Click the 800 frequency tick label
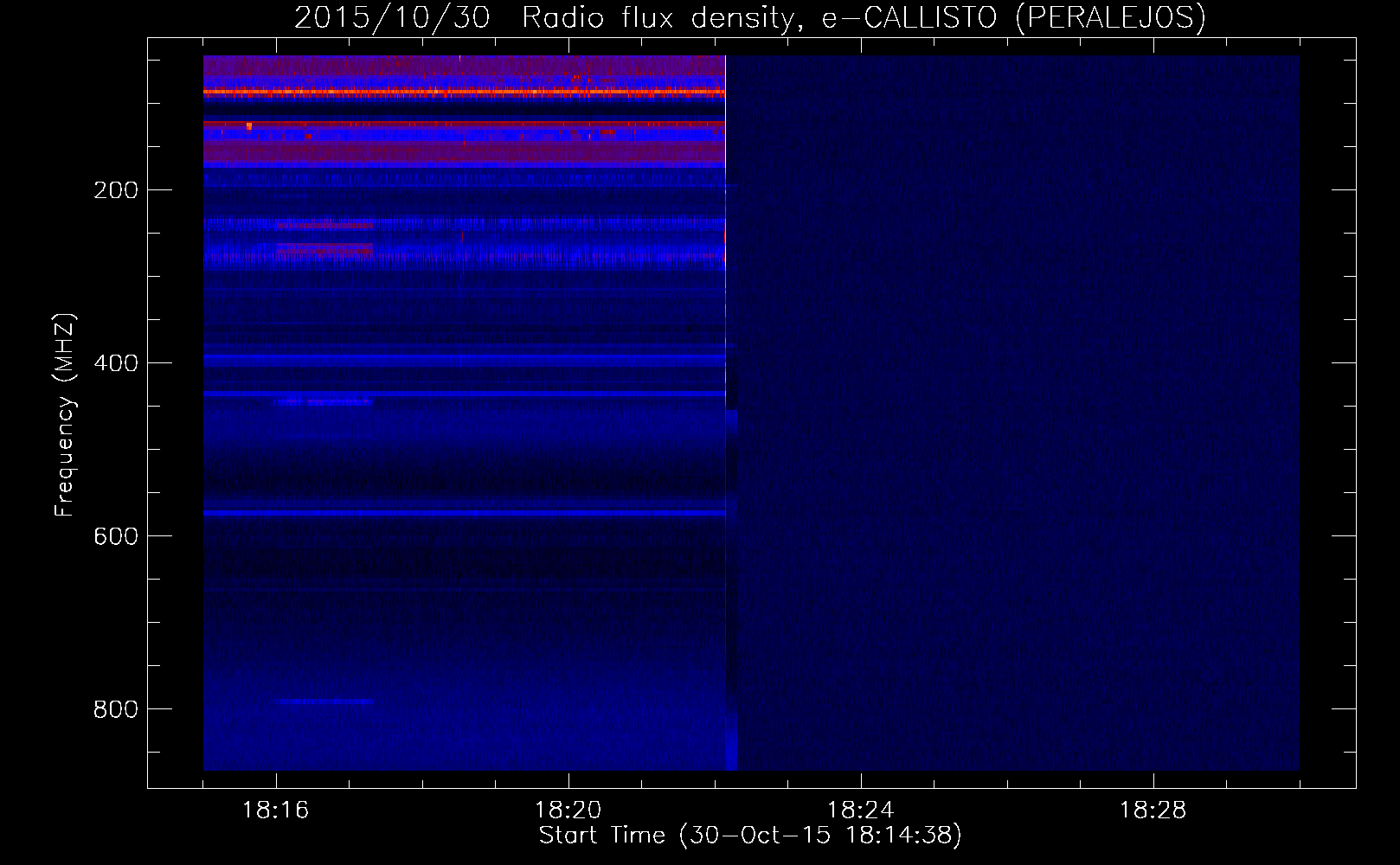 click(x=116, y=709)
